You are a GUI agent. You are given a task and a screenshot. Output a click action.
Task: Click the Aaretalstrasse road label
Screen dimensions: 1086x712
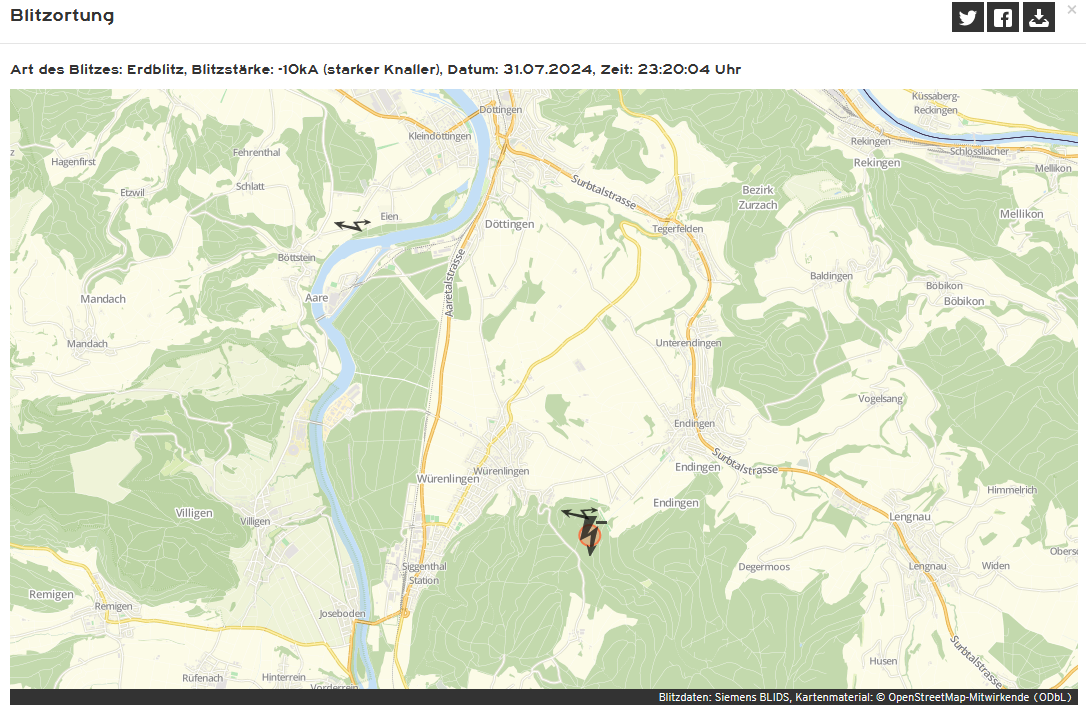tap(454, 283)
